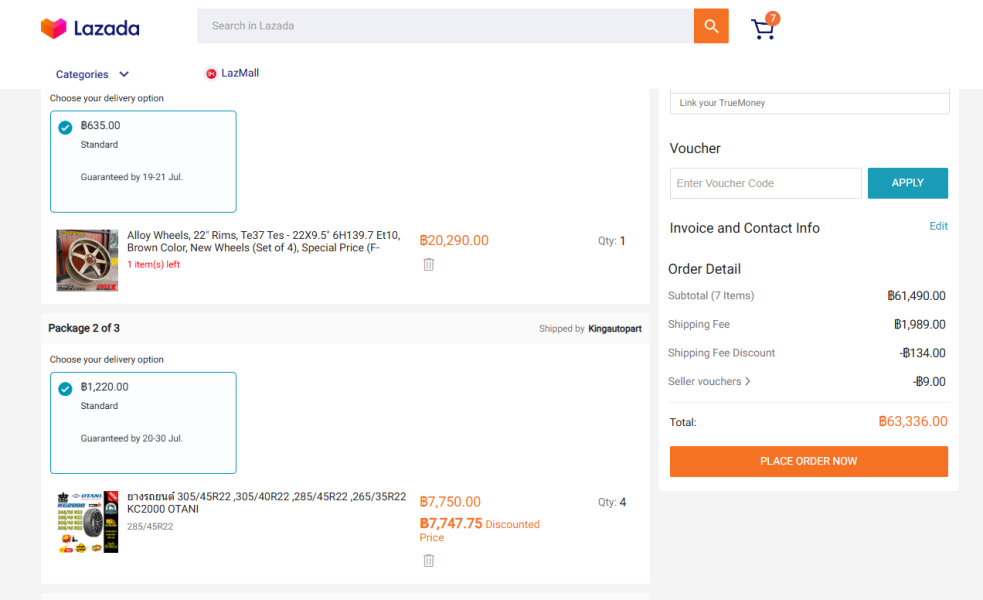Screen dimensions: 983x600
Task: Edit Invoice and Contact Info
Action: click(938, 226)
